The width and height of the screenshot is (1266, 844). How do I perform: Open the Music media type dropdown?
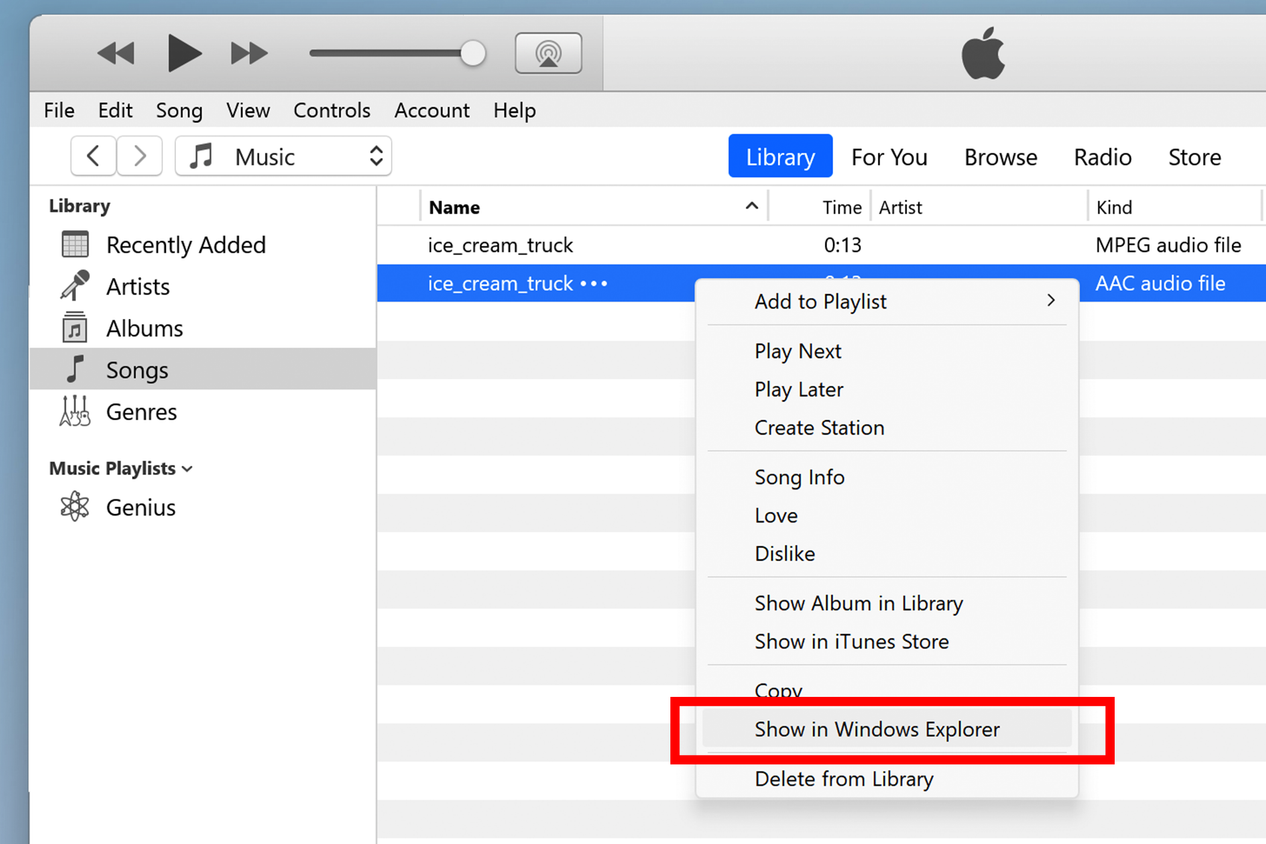pyautogui.click(x=283, y=156)
